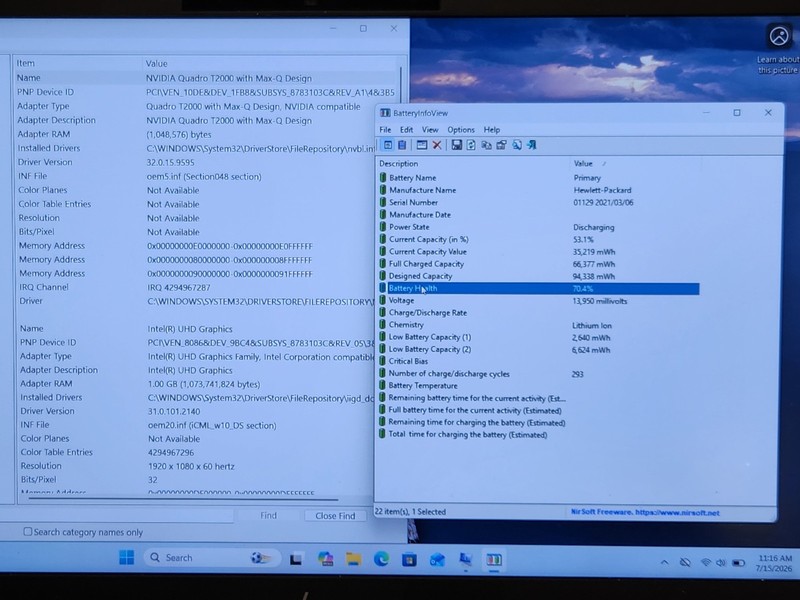
Task: Save selected items with floppy disk icon
Action: 456,145
